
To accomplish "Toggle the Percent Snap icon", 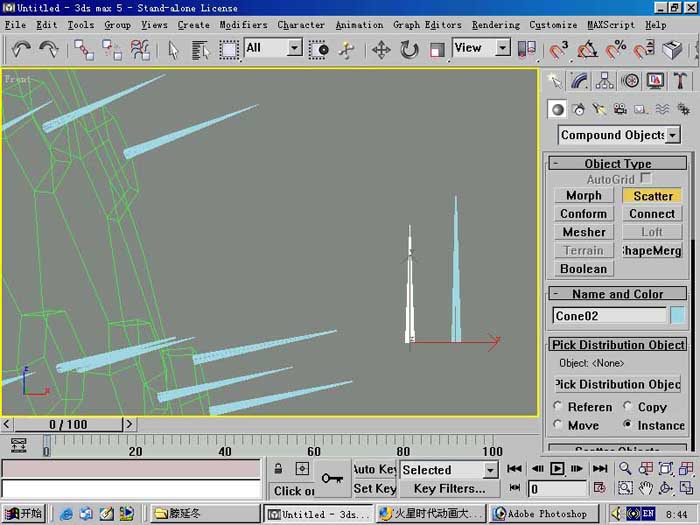I will pyautogui.click(x=615, y=50).
